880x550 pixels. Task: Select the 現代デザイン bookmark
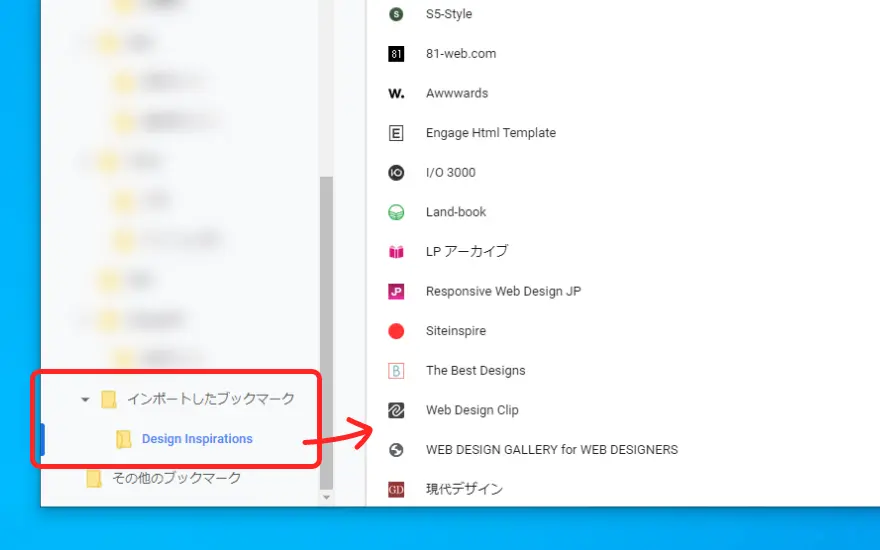coord(464,489)
